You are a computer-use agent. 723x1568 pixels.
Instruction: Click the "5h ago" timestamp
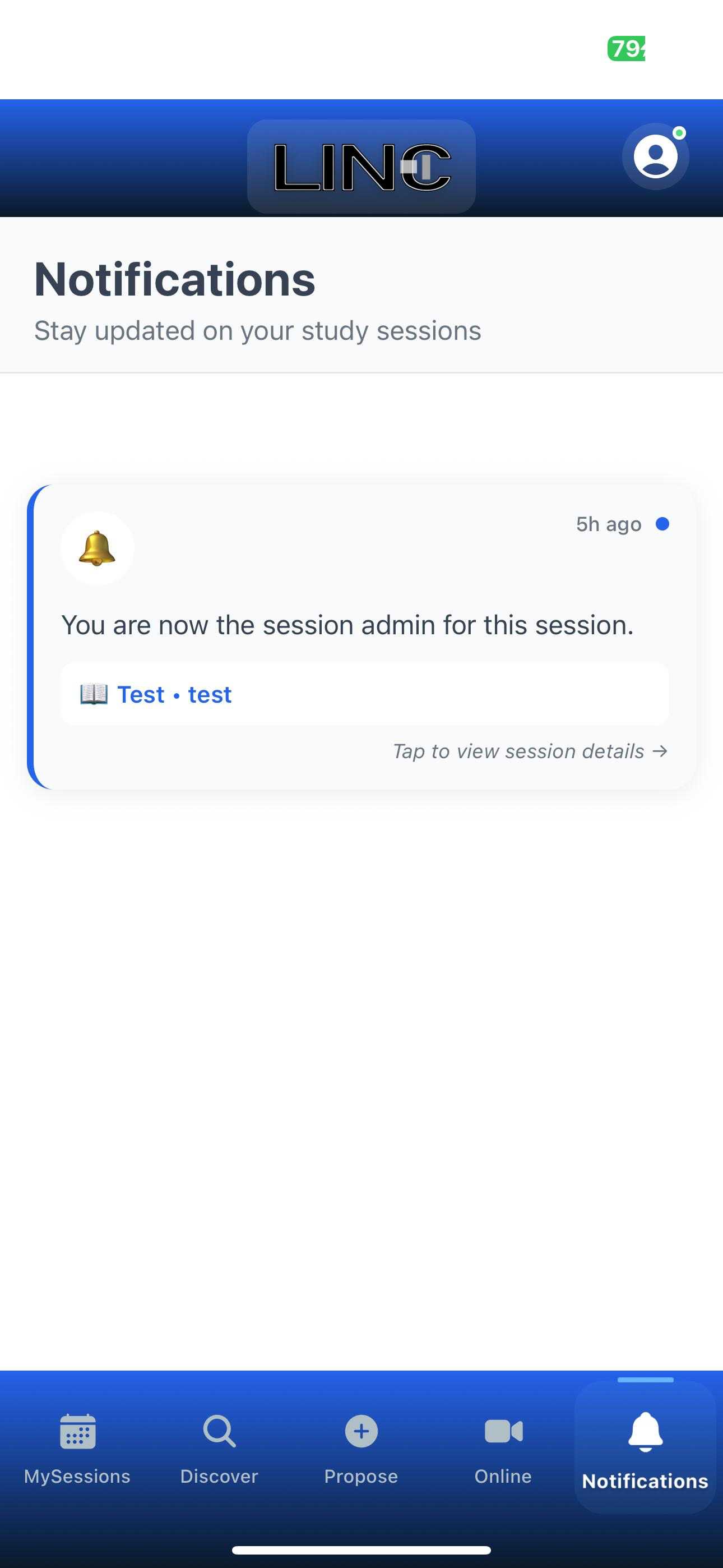point(609,524)
